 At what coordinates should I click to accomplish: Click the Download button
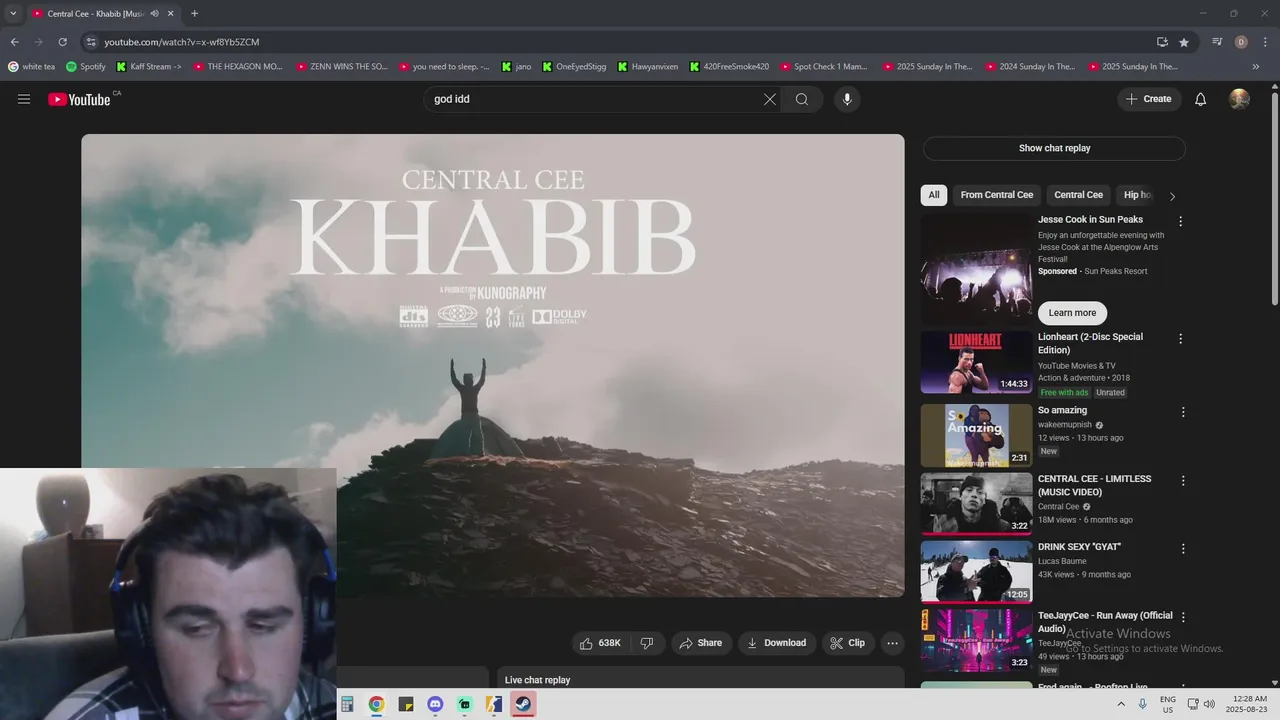tap(777, 643)
